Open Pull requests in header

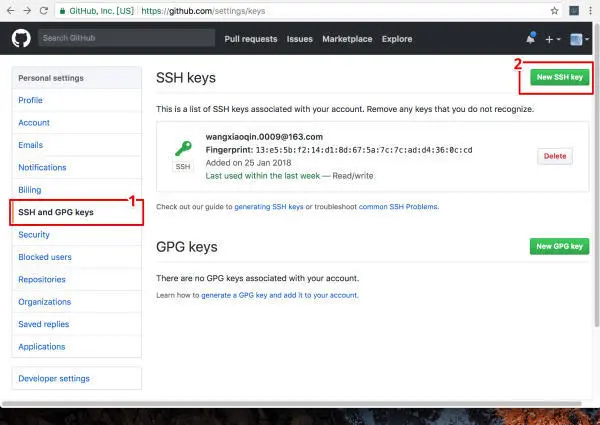click(251, 39)
